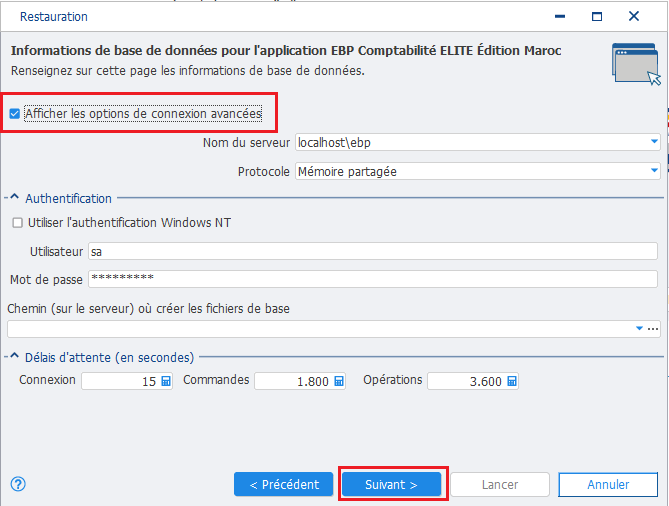Click the Restauration window title

[x=54, y=17]
